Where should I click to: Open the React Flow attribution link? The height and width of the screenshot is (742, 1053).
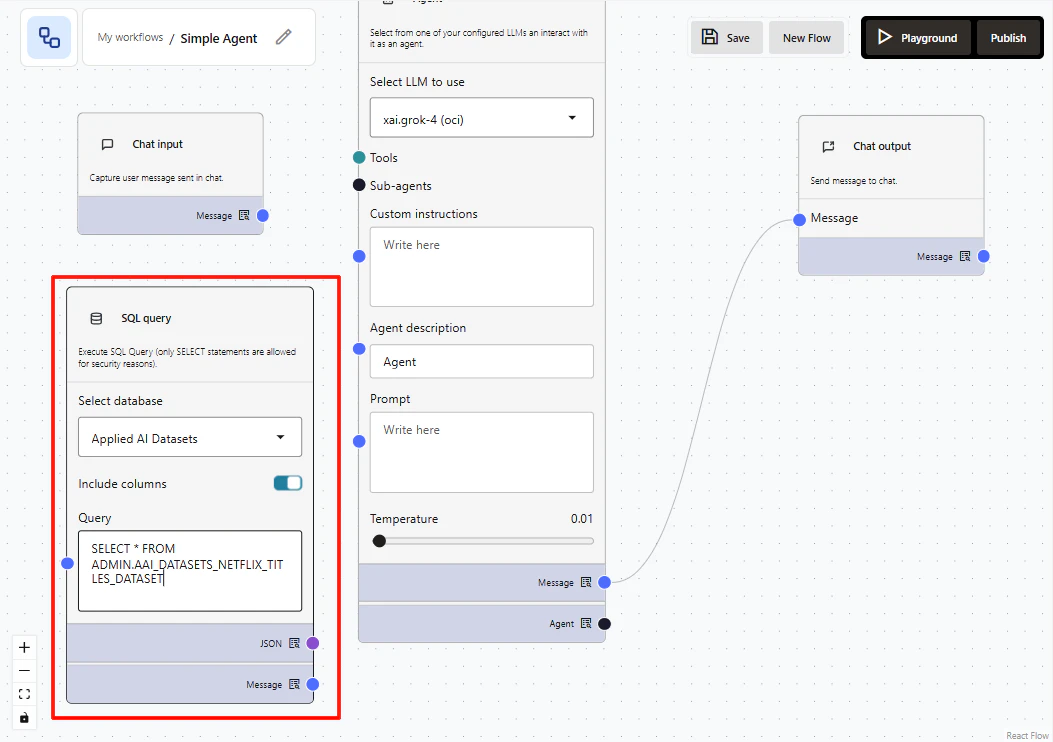(1027, 735)
